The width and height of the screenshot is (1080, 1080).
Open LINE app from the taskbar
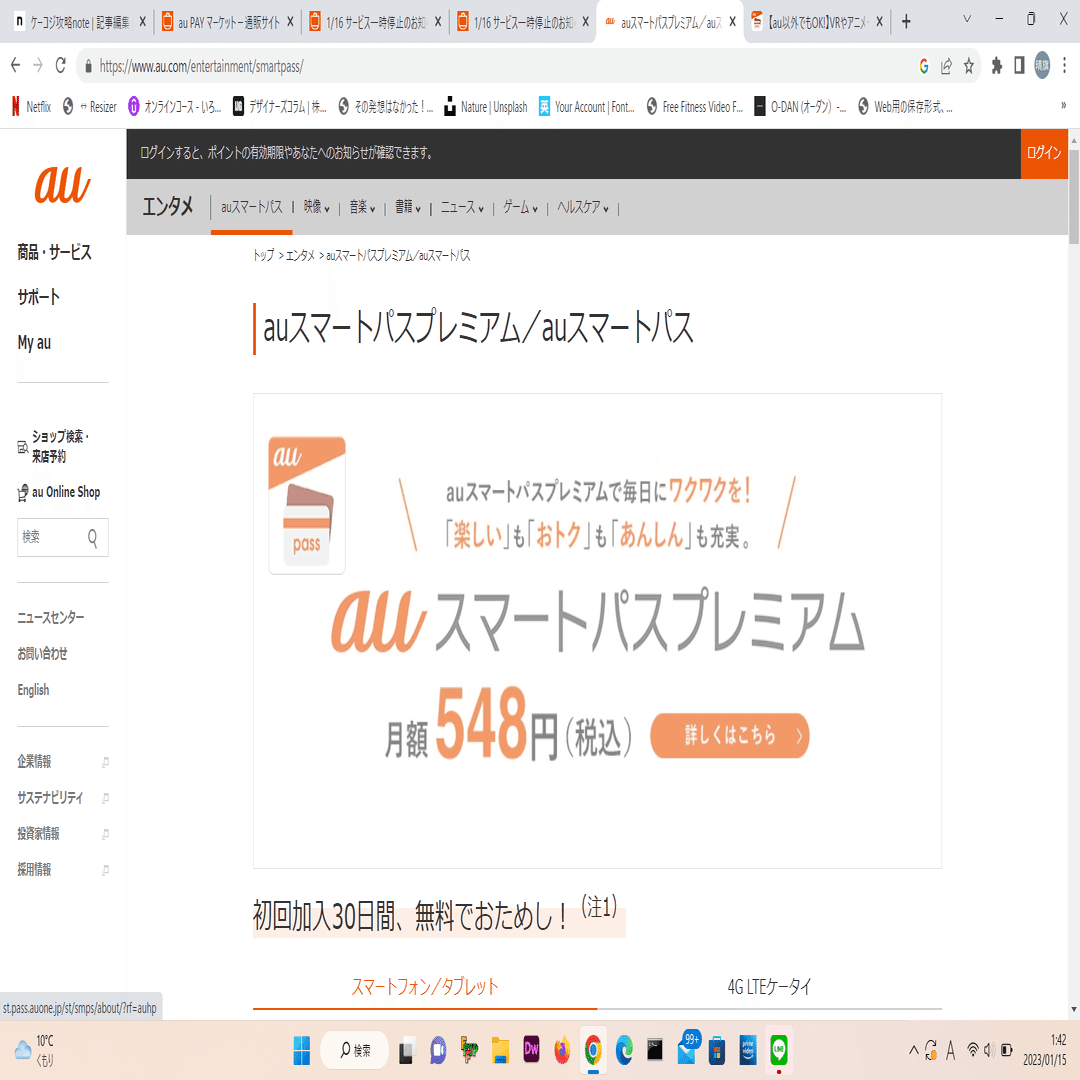point(778,1050)
